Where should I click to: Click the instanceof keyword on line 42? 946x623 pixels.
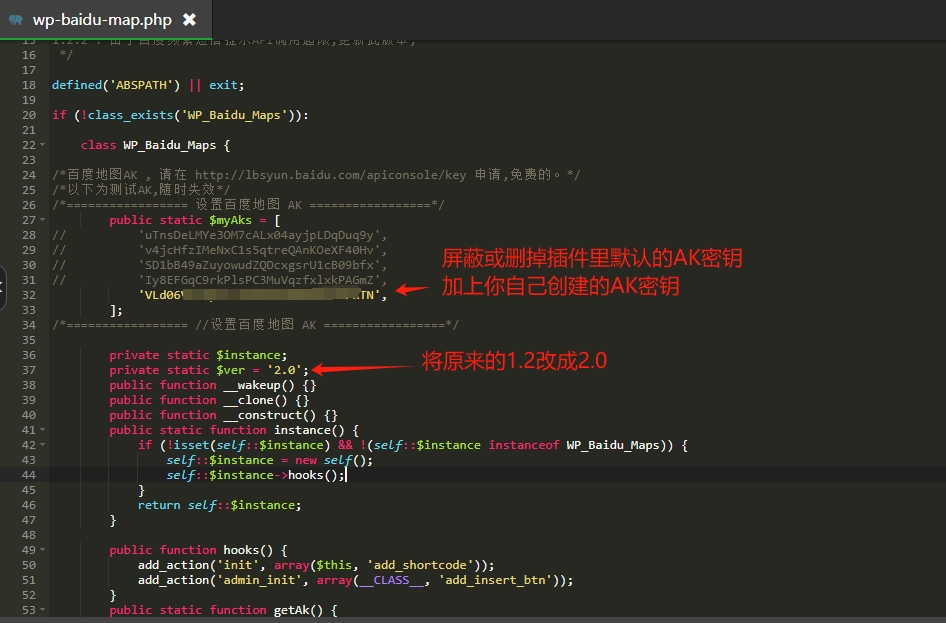tap(524, 444)
